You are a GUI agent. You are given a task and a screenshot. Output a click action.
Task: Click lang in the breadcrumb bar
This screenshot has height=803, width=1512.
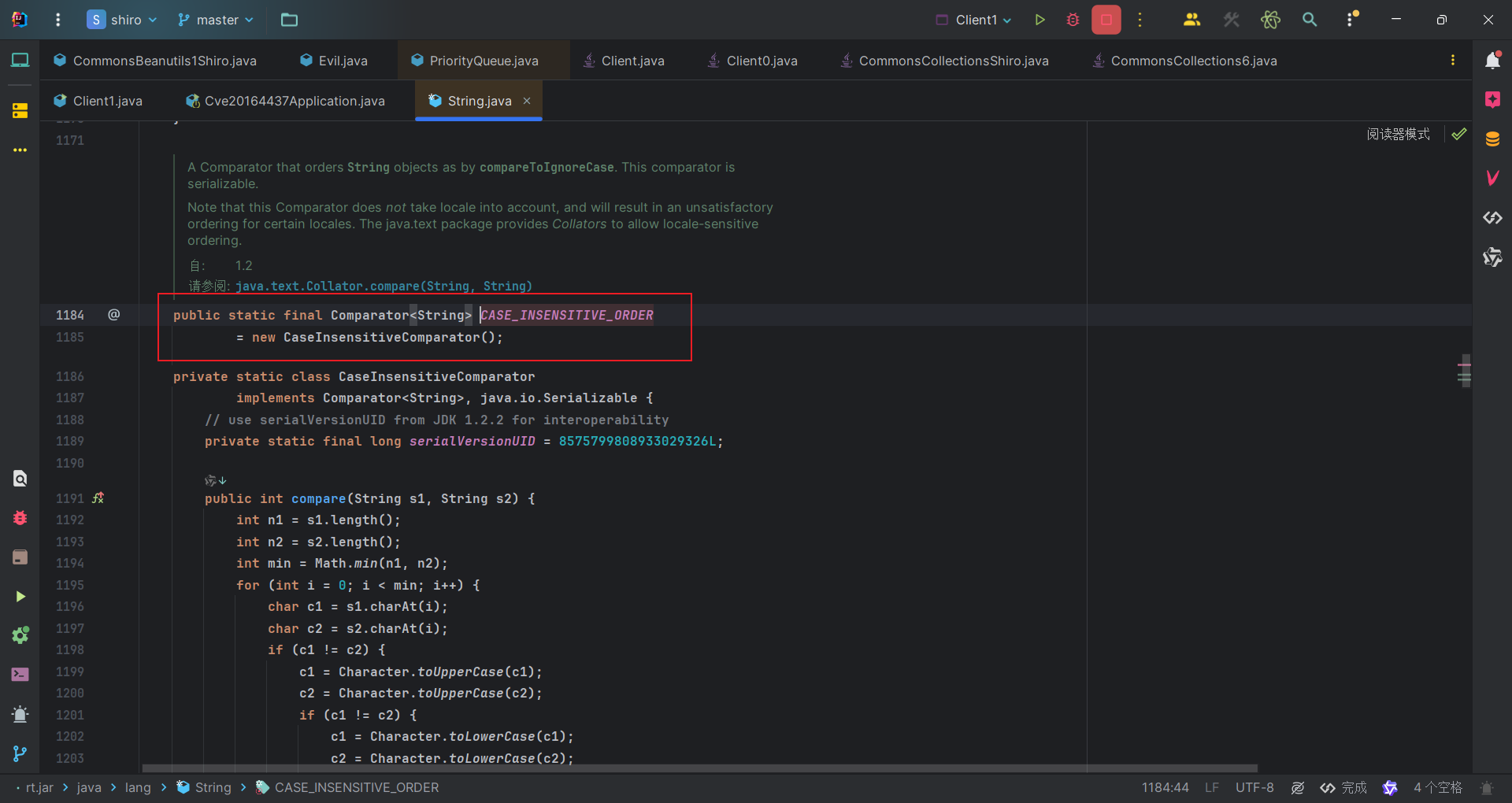tap(138, 787)
